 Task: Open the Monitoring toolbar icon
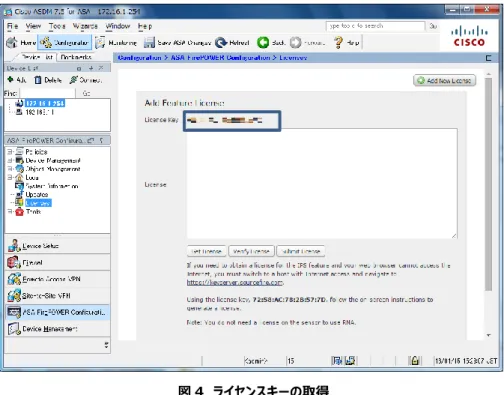[x=100, y=42]
